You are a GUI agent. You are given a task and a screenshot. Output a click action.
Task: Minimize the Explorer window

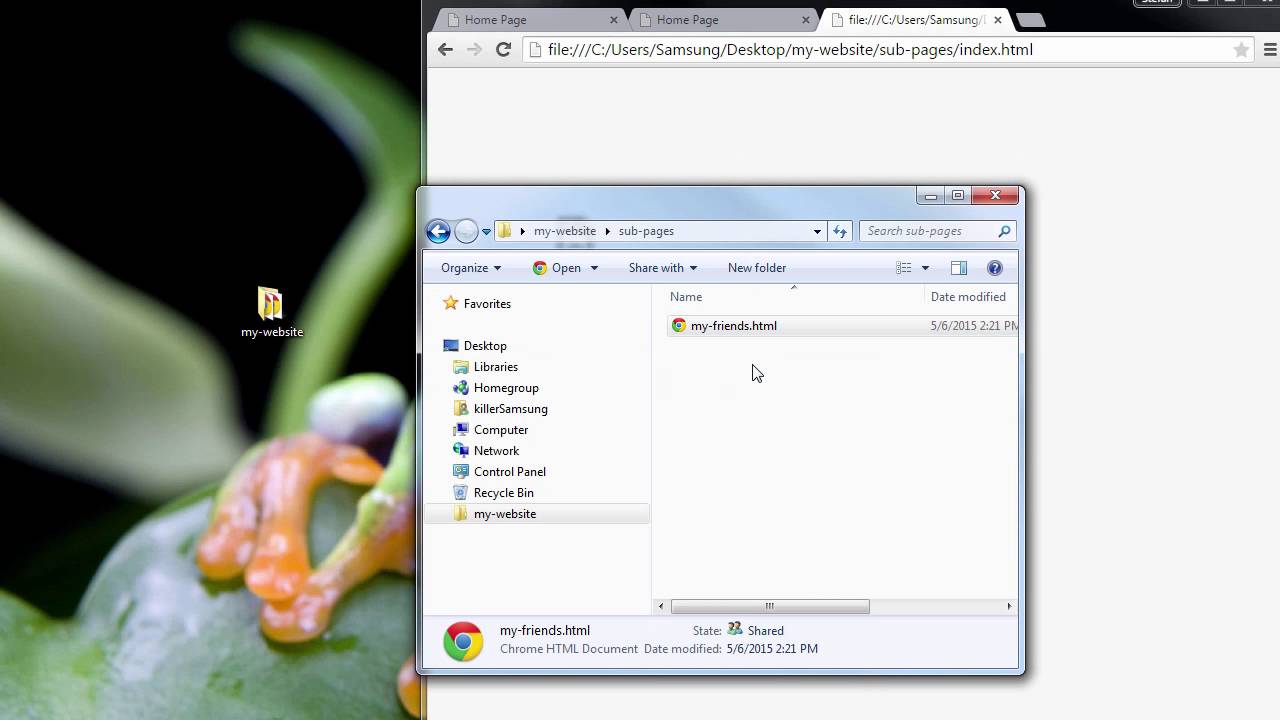tap(931, 196)
